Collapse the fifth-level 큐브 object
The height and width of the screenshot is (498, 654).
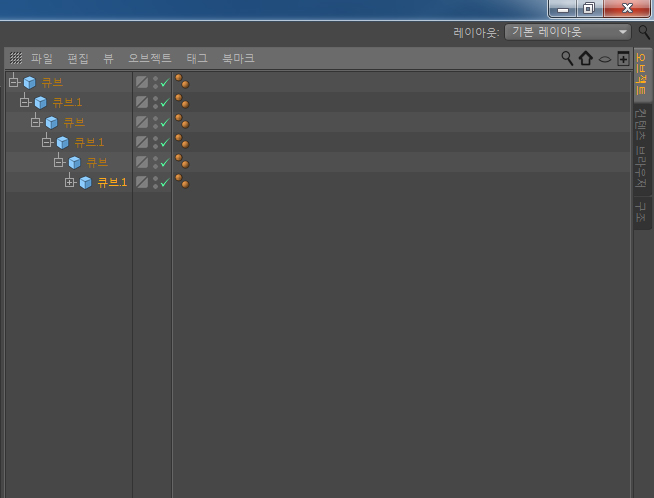59,162
